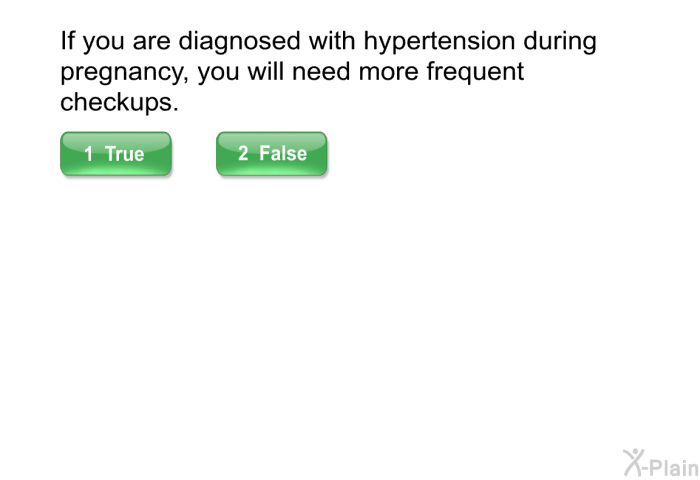Click the word "False" label
Image resolution: width=700 pixels, height=480 pixels.
click(283, 154)
